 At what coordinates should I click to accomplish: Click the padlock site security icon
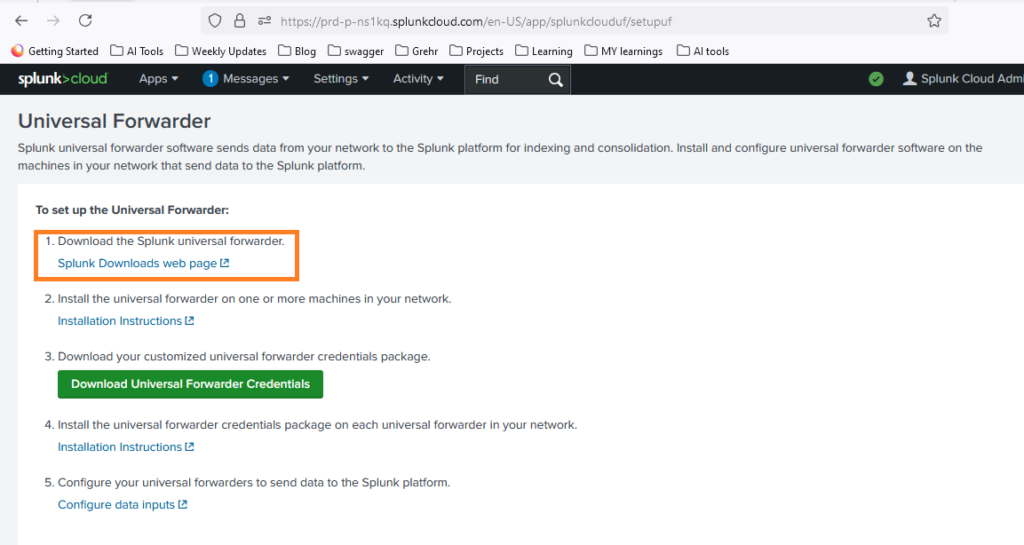tap(239, 20)
